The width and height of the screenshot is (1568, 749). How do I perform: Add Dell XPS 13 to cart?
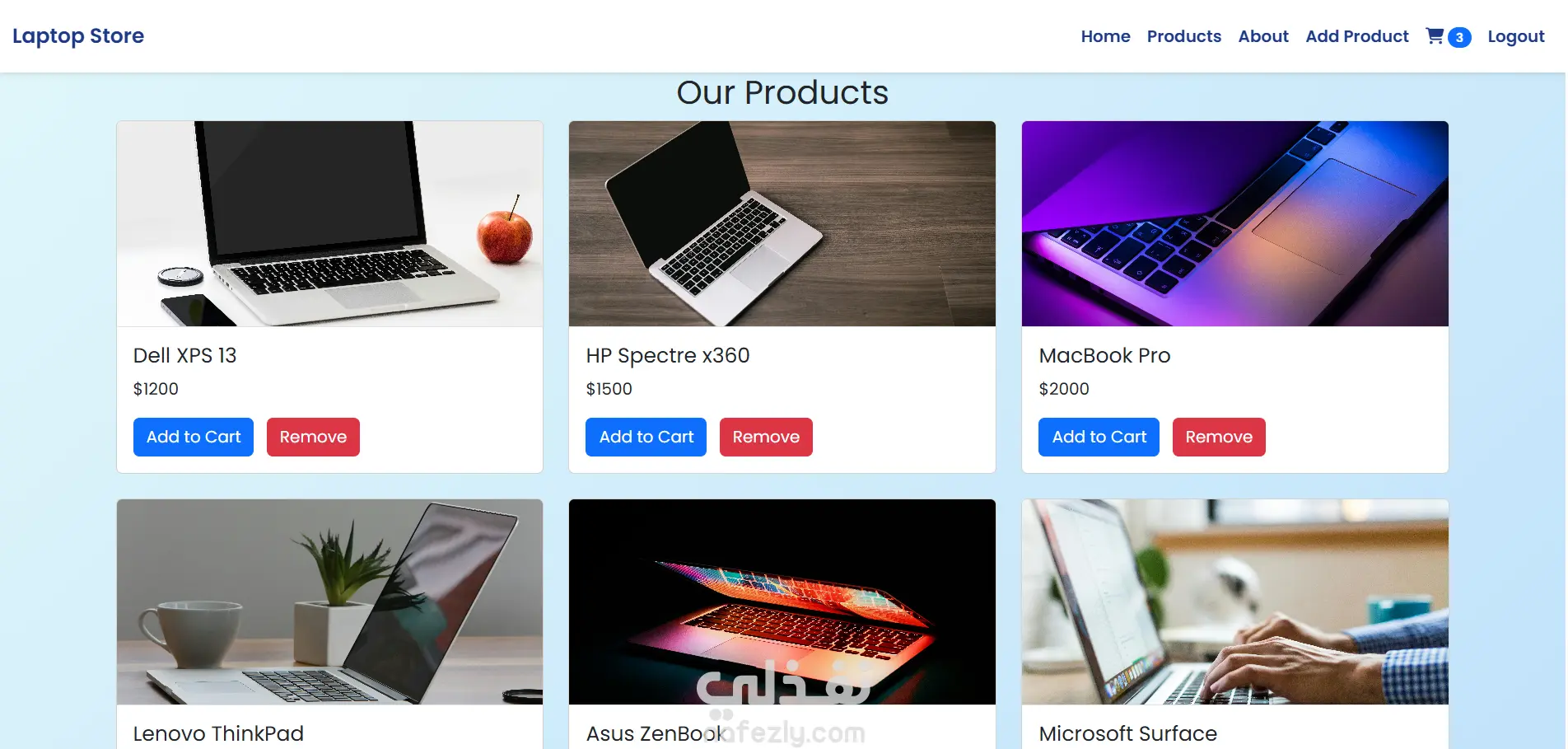tap(194, 437)
